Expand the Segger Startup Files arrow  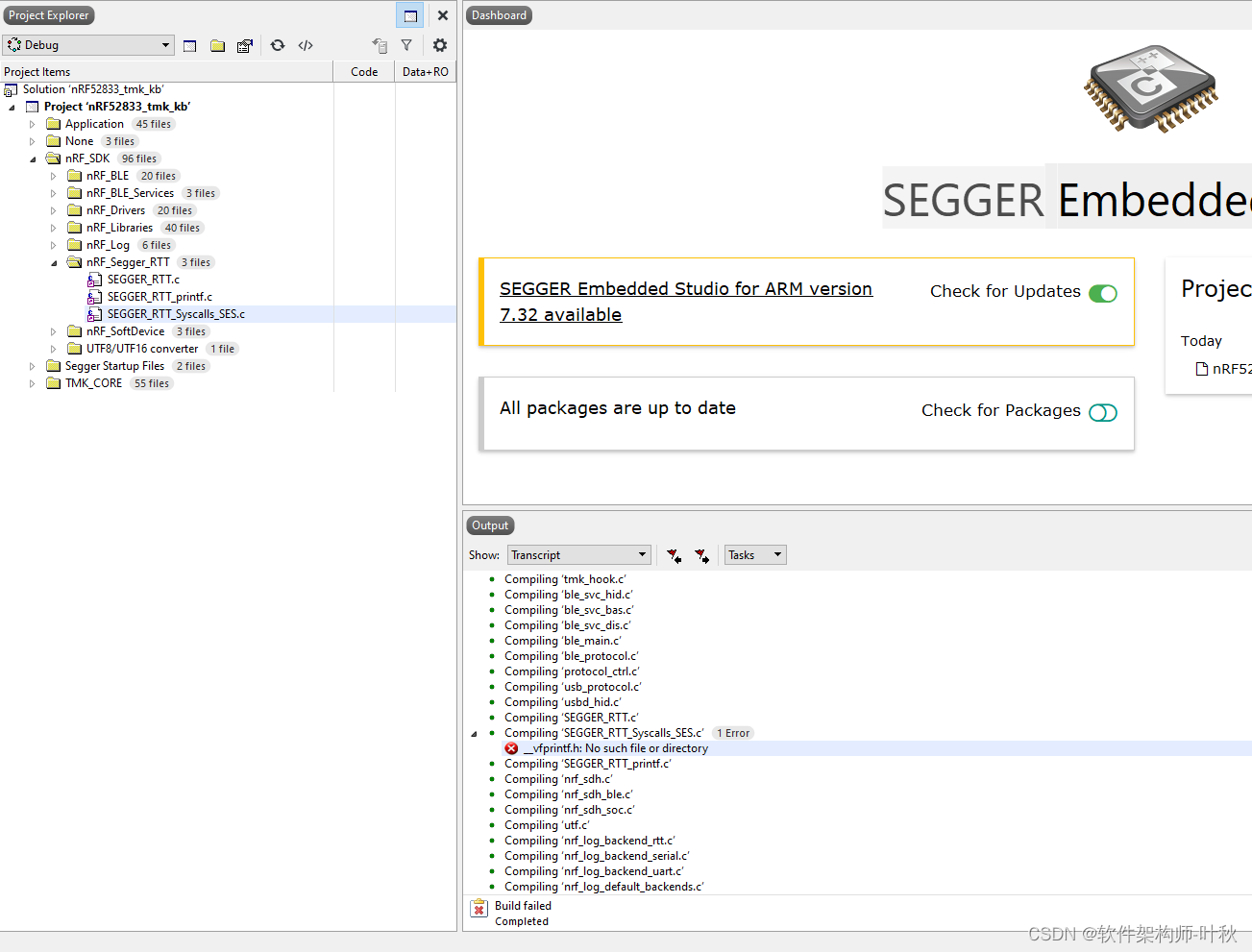tap(33, 366)
